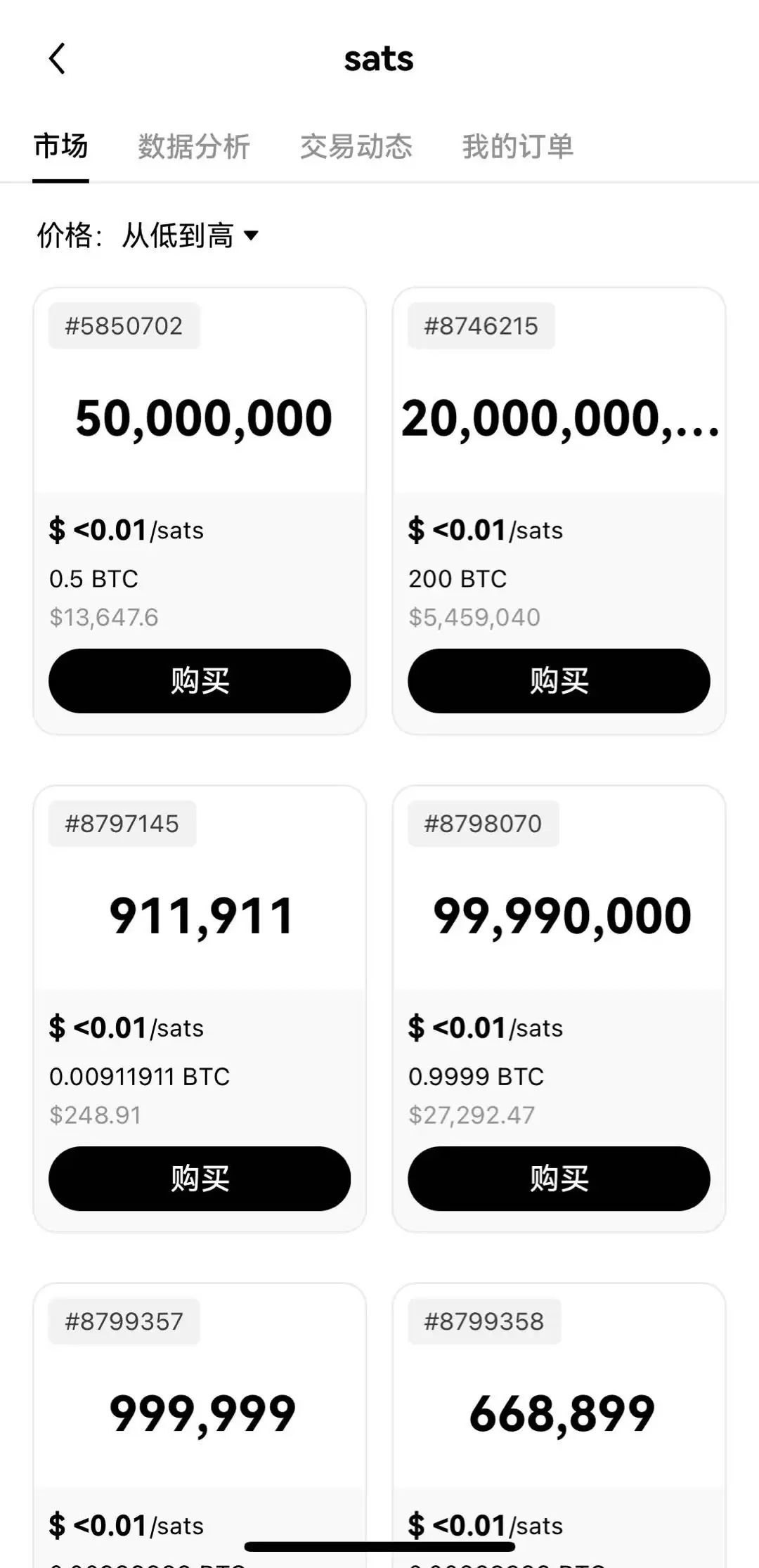Tap the 从低到高 sort order label
Viewport: 759px width, 1568px height.
point(178,235)
